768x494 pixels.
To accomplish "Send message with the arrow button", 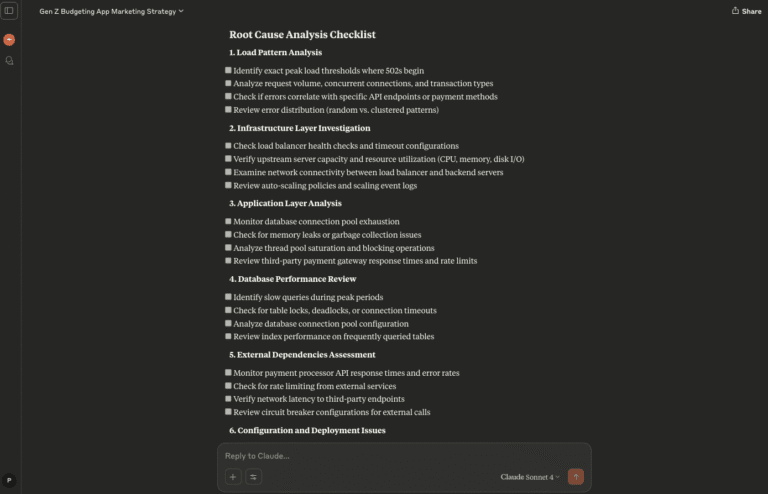I will [576, 477].
